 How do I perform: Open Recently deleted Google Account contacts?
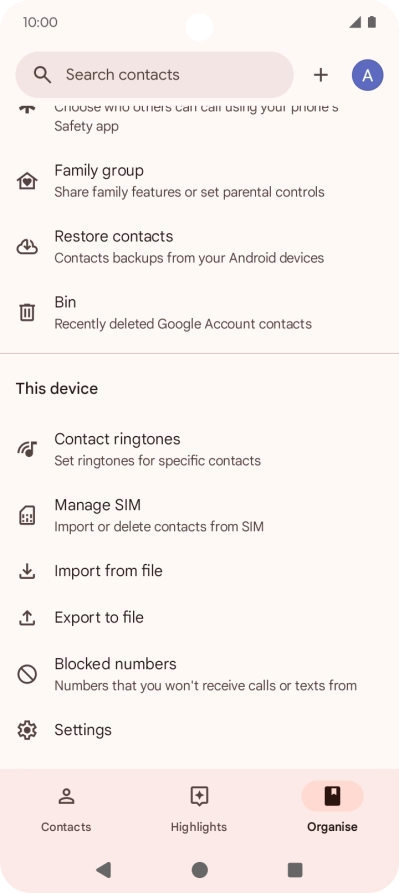click(x=183, y=324)
